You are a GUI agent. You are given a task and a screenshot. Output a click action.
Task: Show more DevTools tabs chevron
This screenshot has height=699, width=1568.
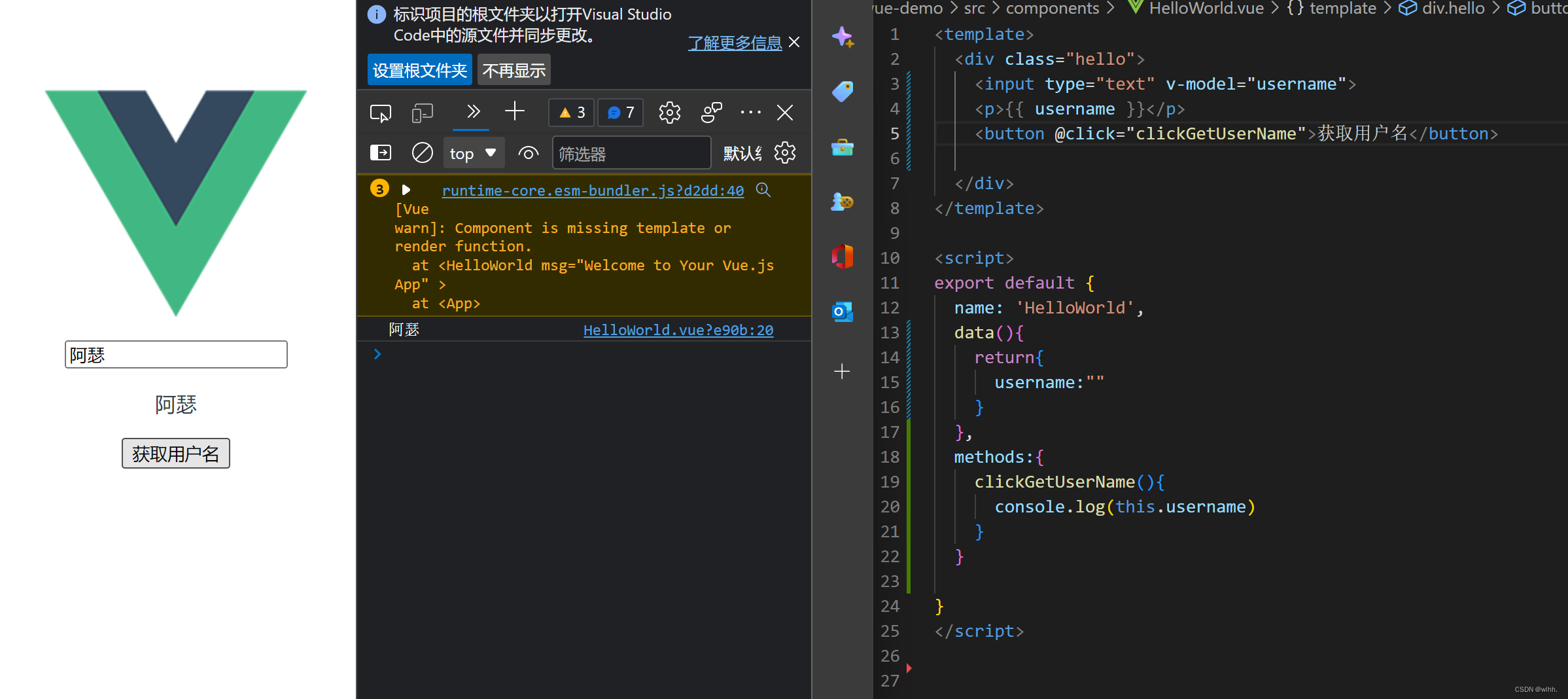tap(473, 112)
